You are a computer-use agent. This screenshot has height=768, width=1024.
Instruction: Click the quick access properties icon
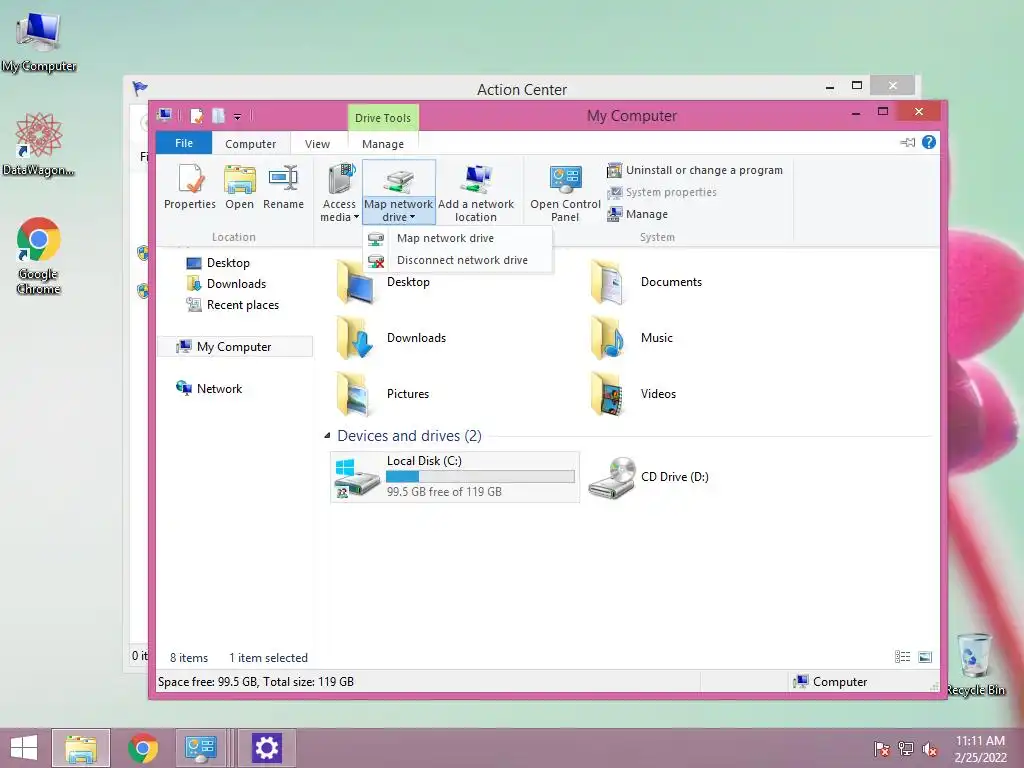click(196, 116)
